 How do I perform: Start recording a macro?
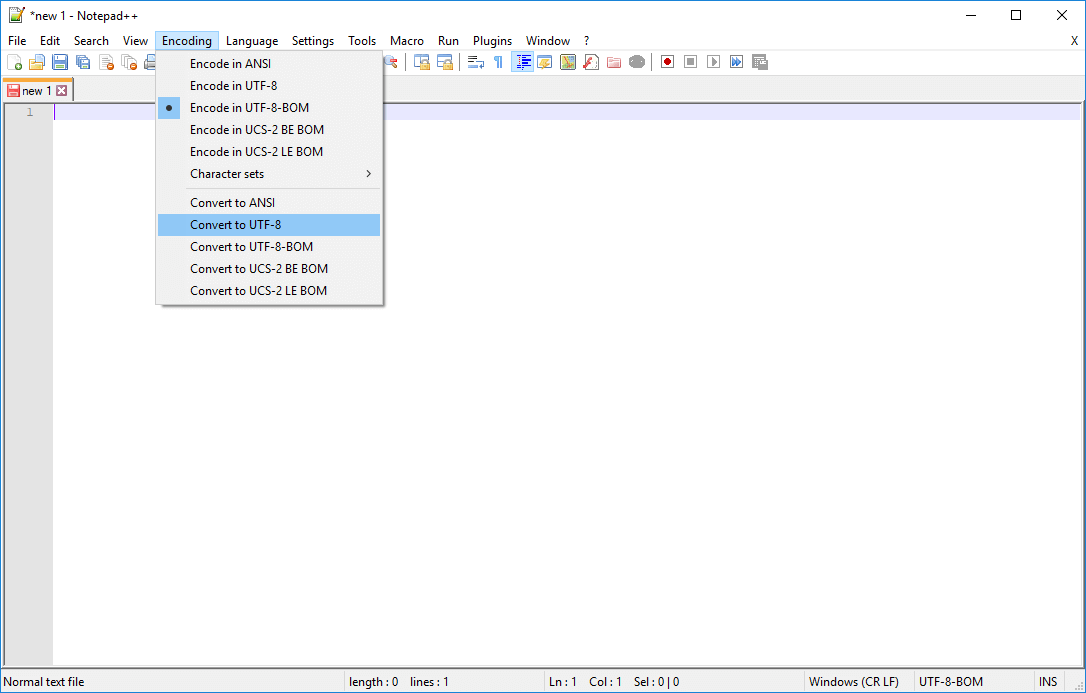coord(667,61)
